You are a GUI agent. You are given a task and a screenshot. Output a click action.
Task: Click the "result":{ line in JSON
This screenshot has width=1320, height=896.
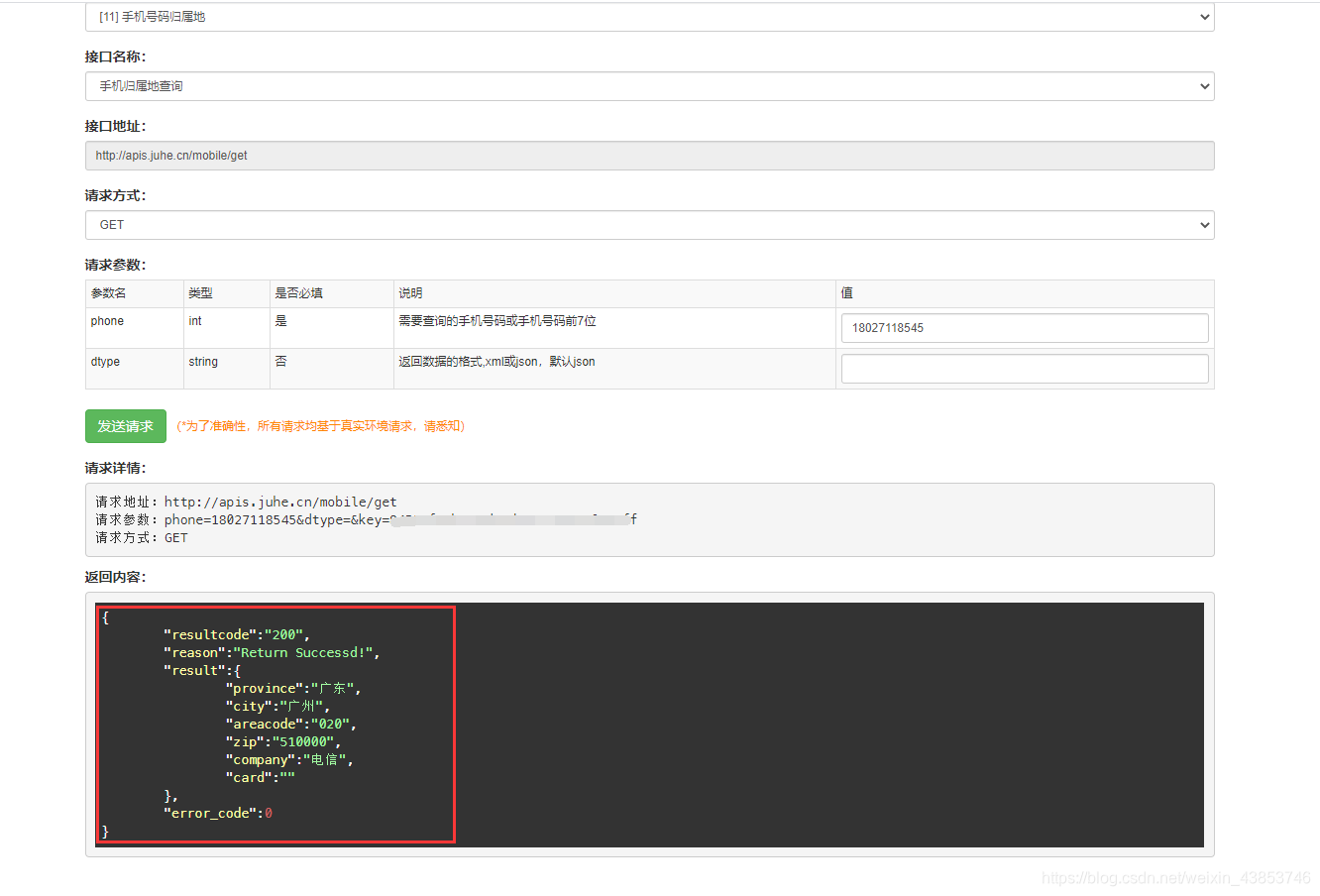(202, 671)
